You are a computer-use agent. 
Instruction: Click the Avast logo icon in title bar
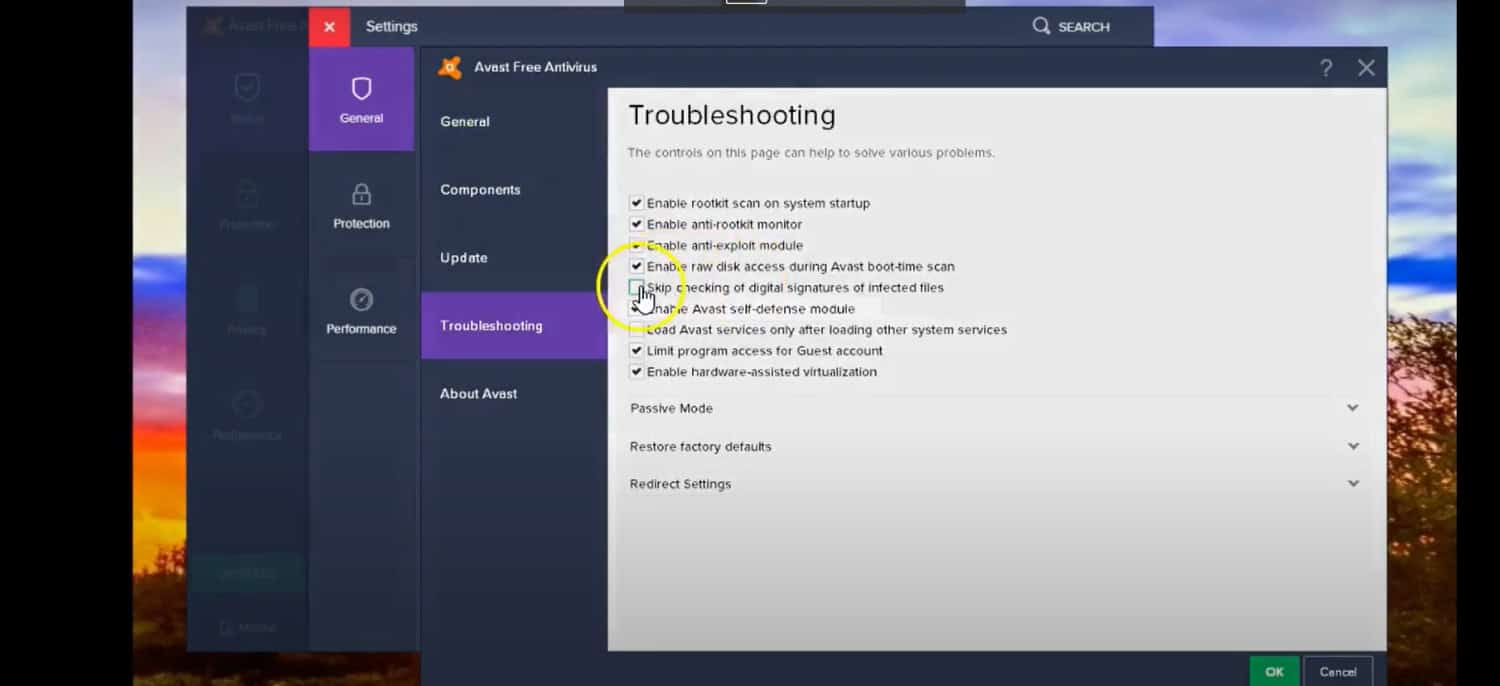[450, 67]
